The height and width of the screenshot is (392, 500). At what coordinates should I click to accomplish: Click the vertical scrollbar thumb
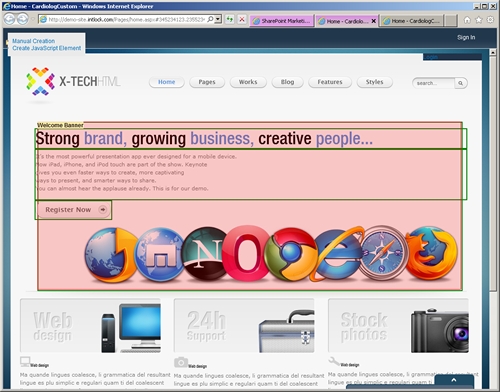point(493,173)
